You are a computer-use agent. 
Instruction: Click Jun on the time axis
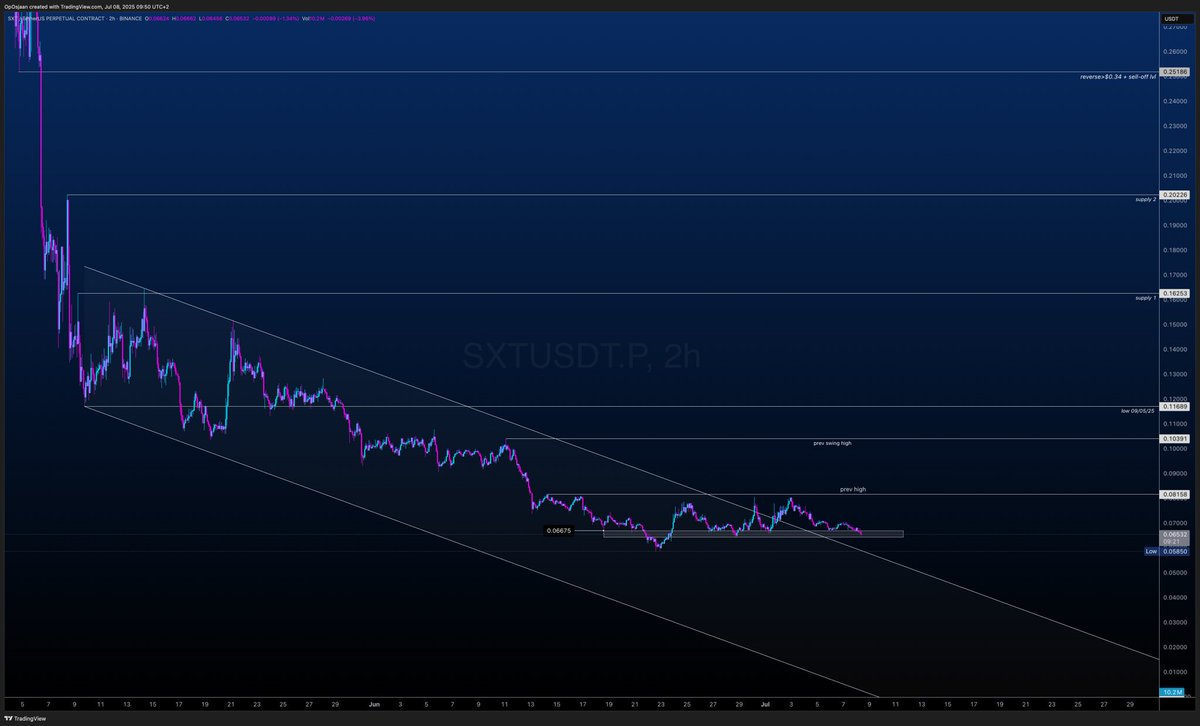374,704
